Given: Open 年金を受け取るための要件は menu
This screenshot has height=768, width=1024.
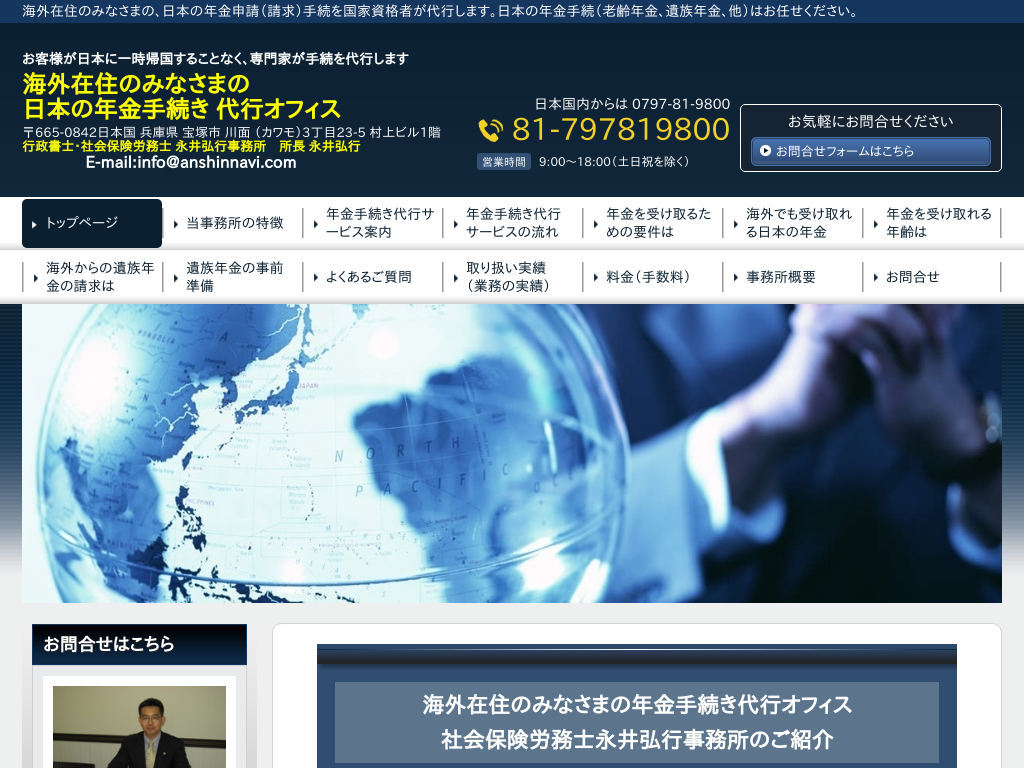Looking at the screenshot, I should (653, 223).
